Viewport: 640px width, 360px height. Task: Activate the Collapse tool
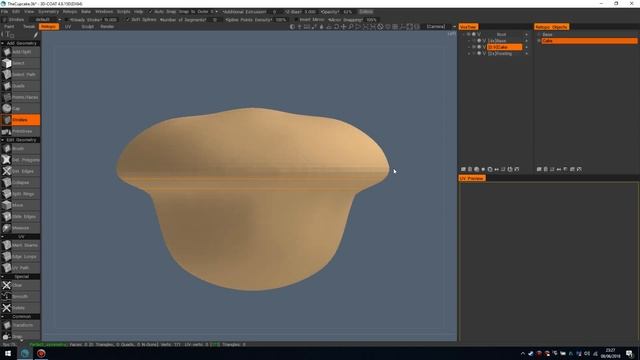[20, 182]
